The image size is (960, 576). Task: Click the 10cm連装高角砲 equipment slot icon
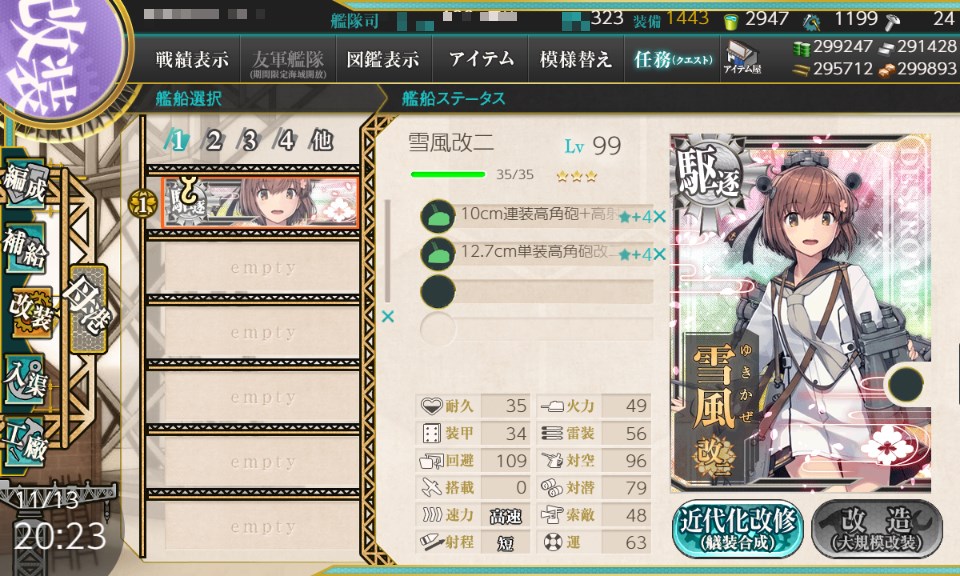438,216
